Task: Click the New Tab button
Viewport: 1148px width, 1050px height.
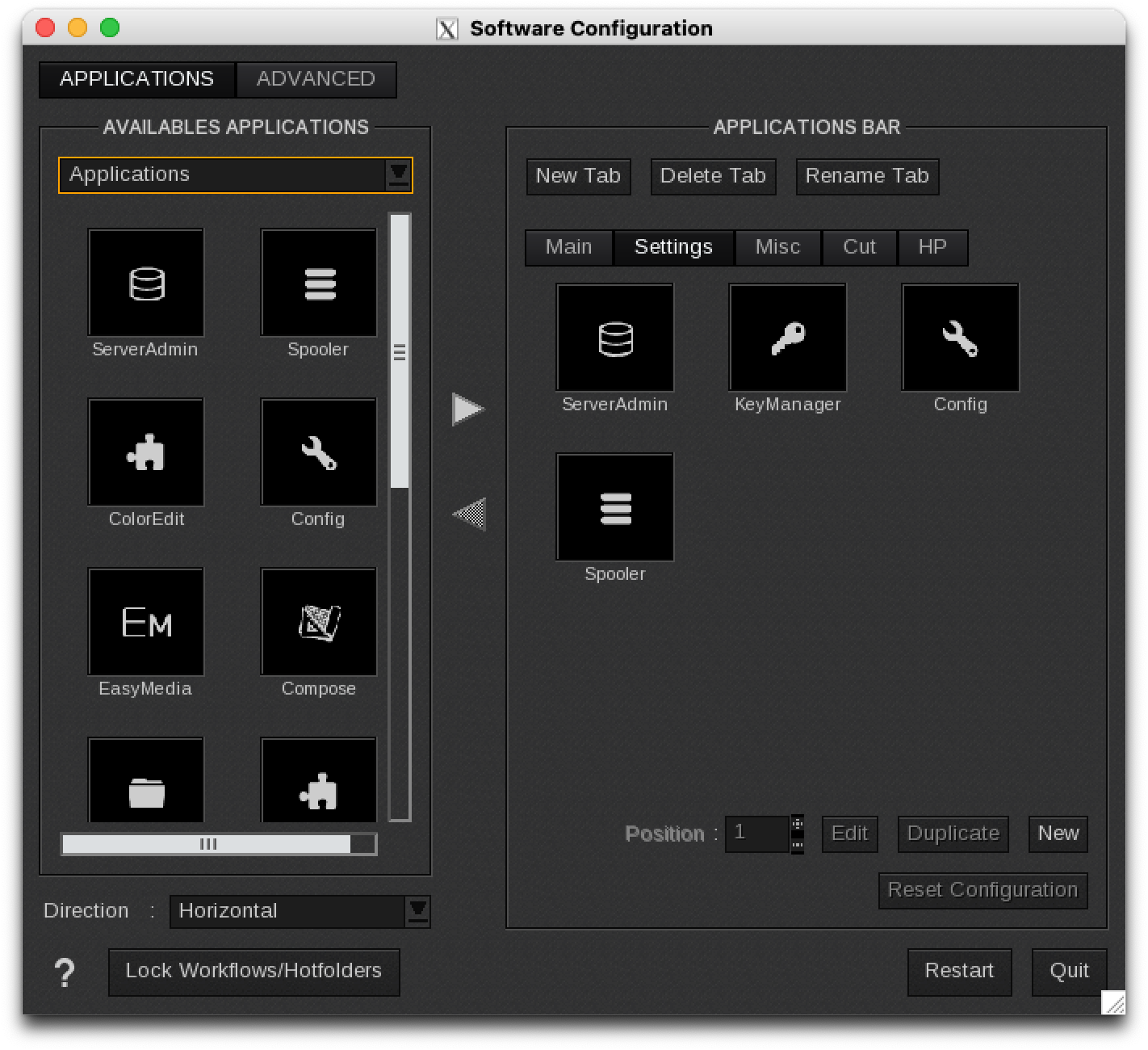Action: coord(578,176)
